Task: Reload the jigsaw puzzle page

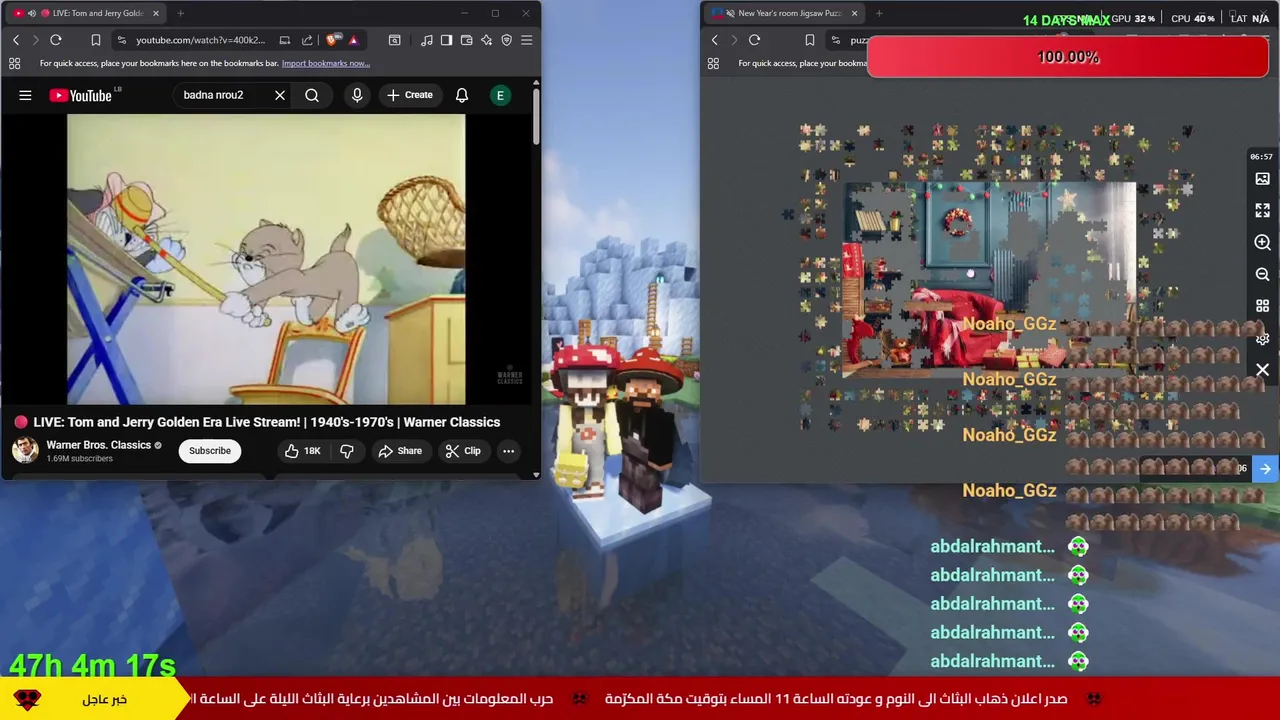Action: 754,40
